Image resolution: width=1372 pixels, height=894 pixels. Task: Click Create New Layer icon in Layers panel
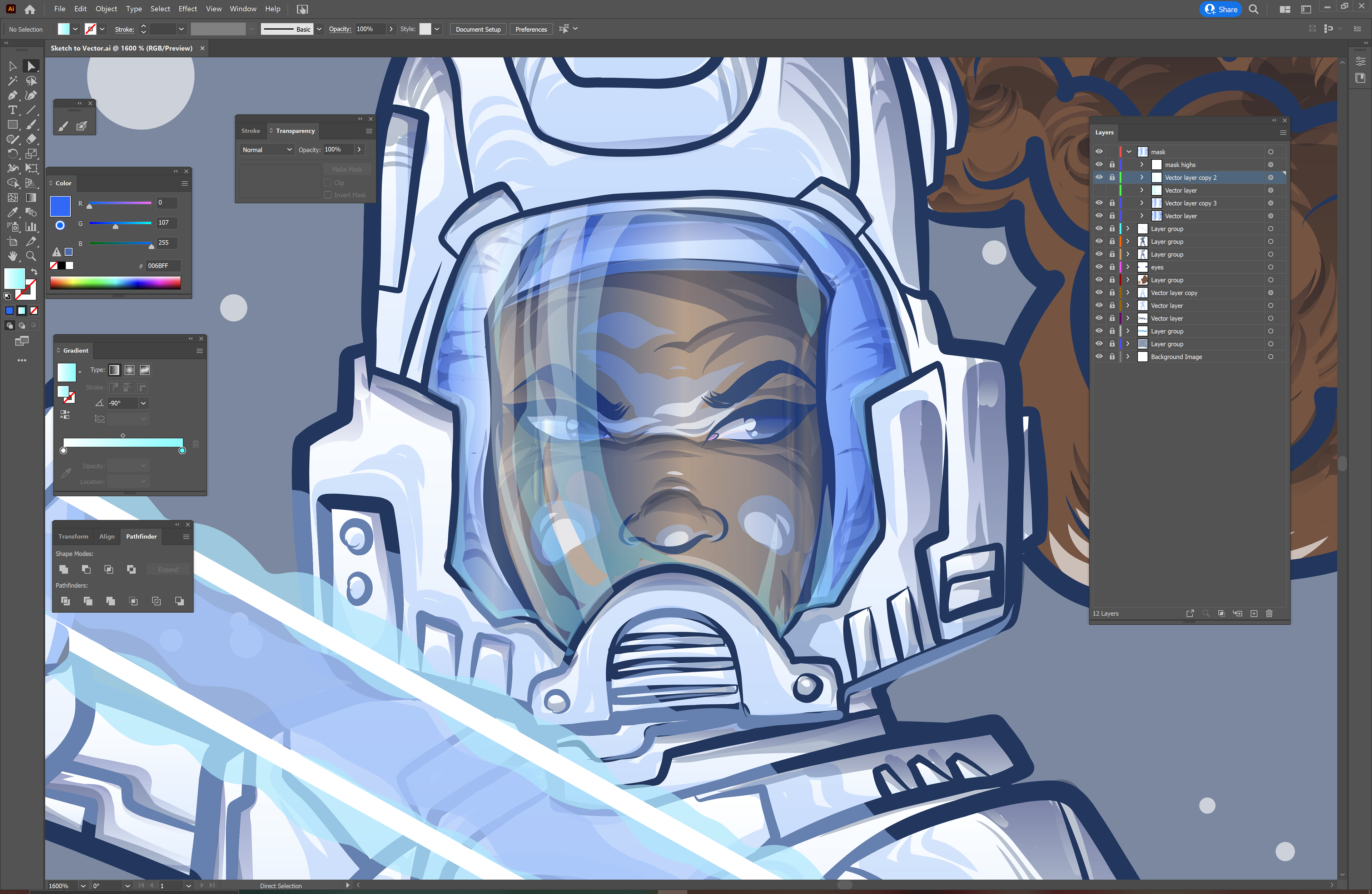[x=1254, y=613]
